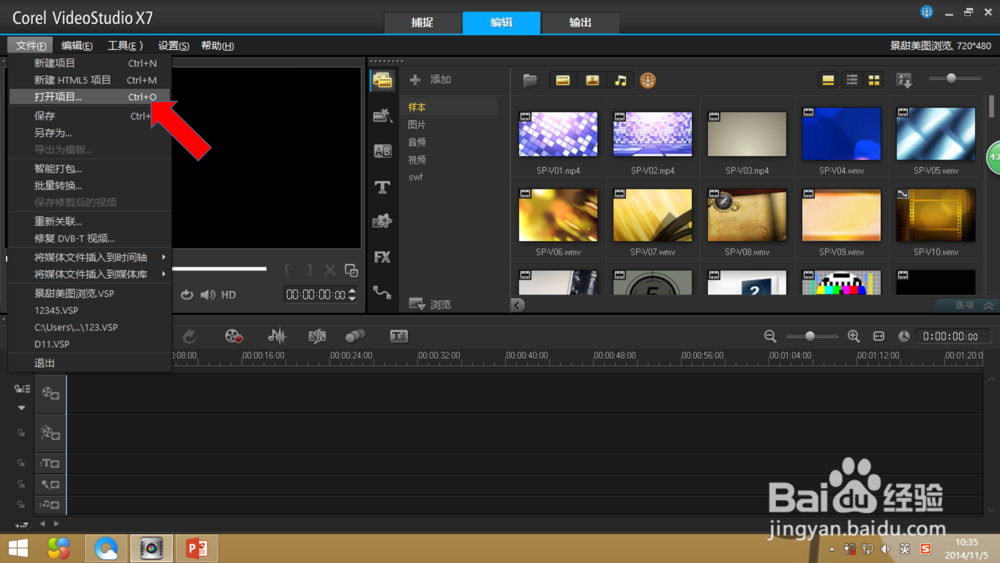Expand 将媒体文件插入到时间轴 submenu

click(x=90, y=257)
